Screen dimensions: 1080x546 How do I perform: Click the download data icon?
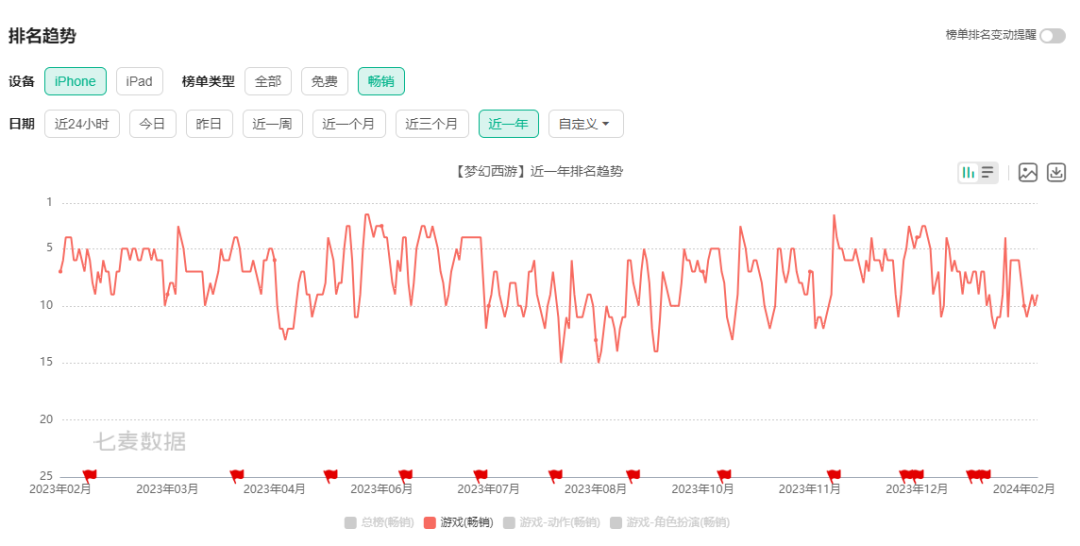[1056, 172]
